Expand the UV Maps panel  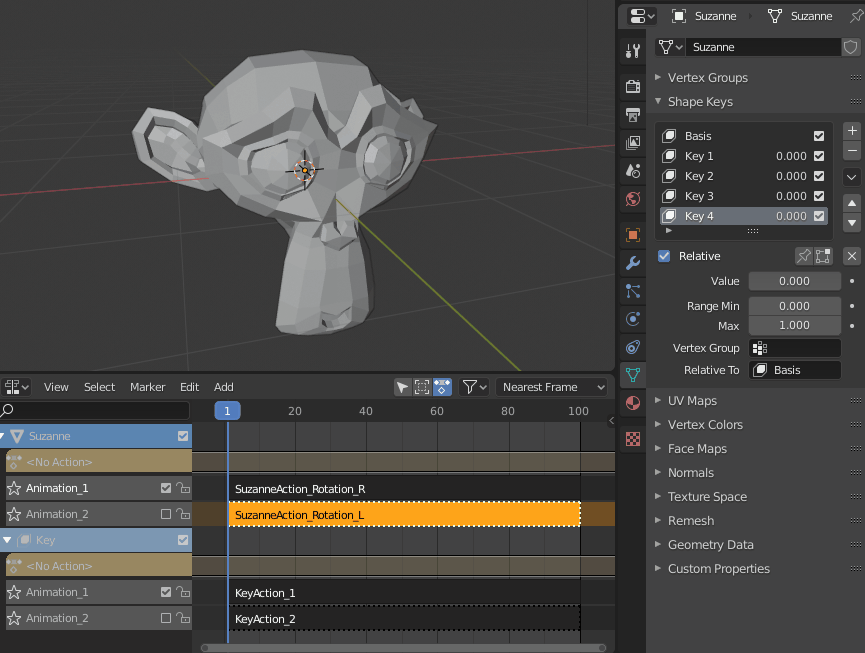(x=692, y=401)
